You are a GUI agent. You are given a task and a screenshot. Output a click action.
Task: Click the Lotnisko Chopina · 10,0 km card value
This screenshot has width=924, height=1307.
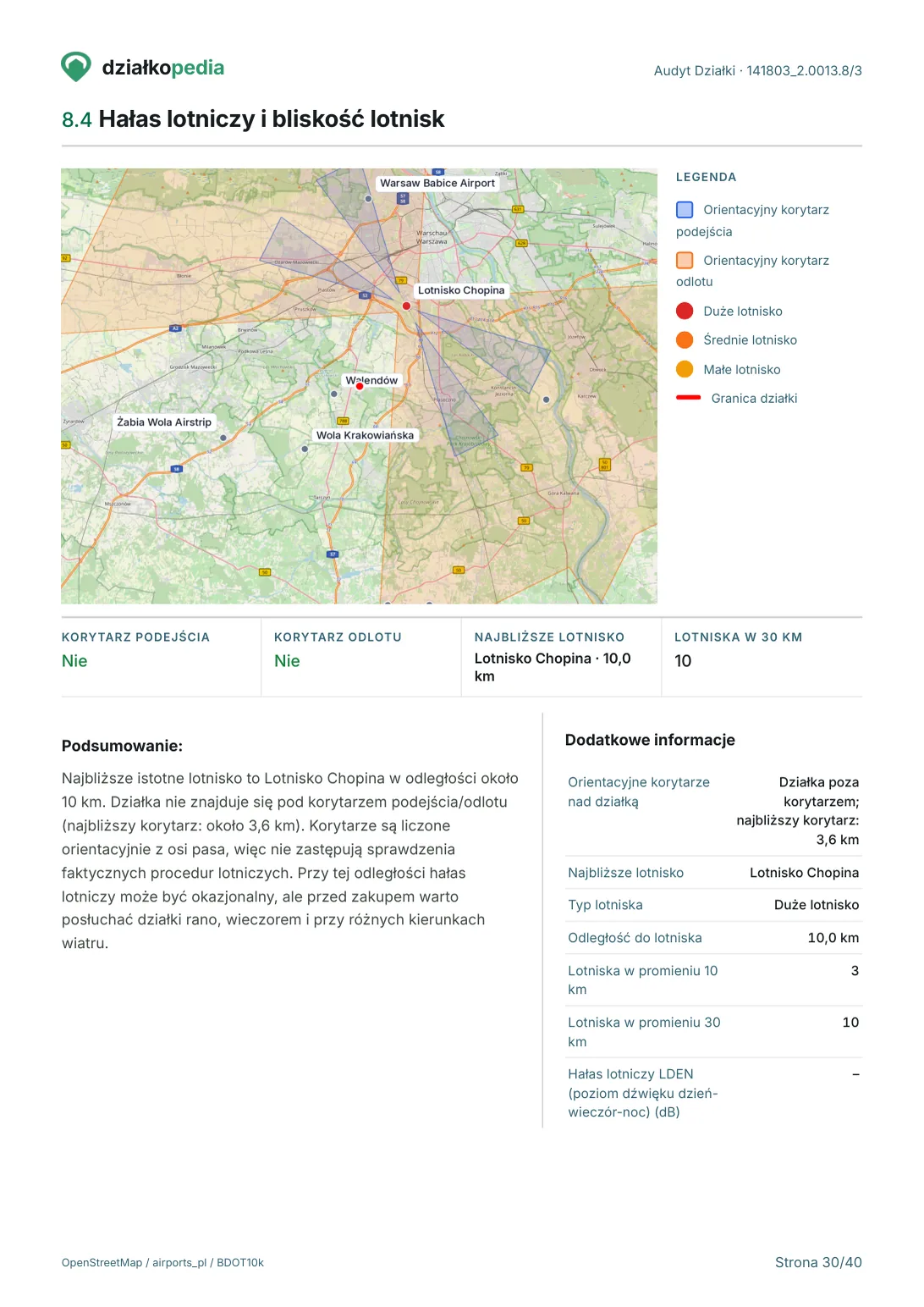(x=553, y=667)
